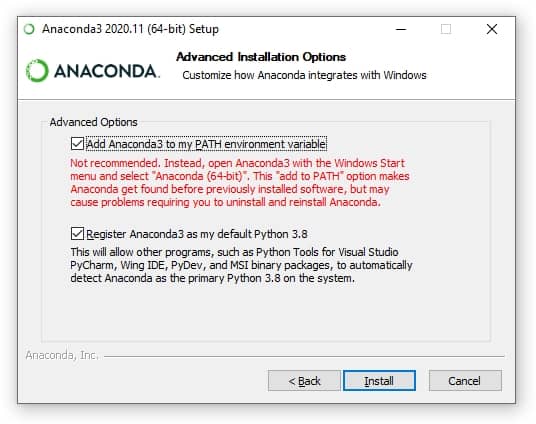The width and height of the screenshot is (536, 424).
Task: Click the red 'Not recommended' warning text
Action: point(240,183)
